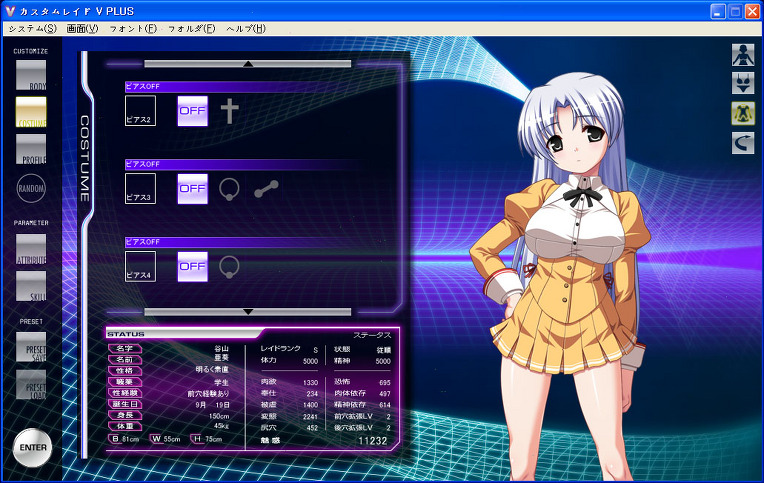Open the BODY customize panel

point(31,76)
